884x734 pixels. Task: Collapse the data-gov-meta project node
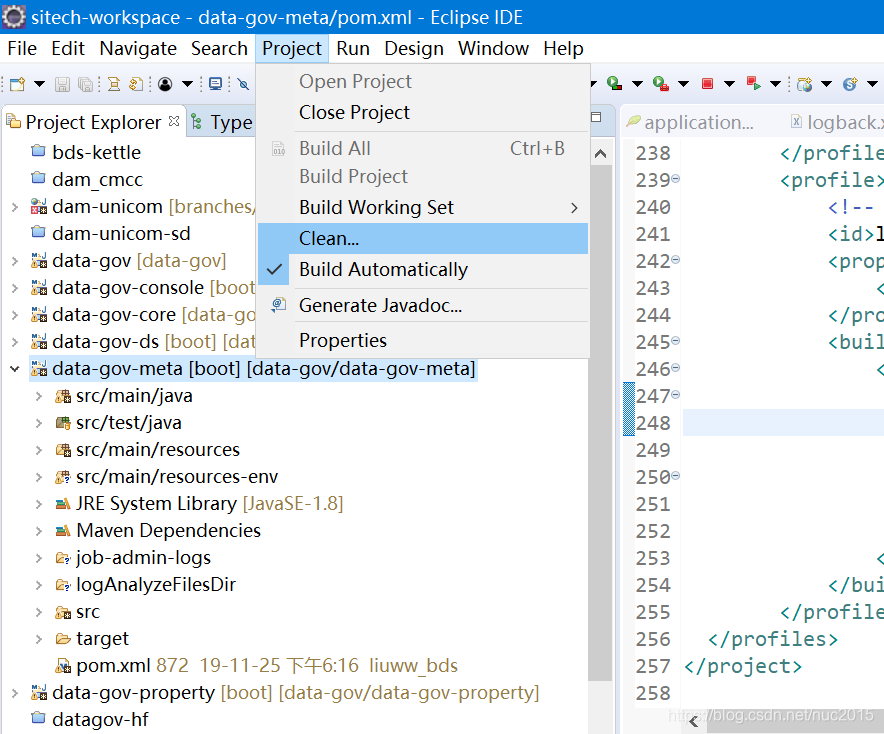[15, 369]
